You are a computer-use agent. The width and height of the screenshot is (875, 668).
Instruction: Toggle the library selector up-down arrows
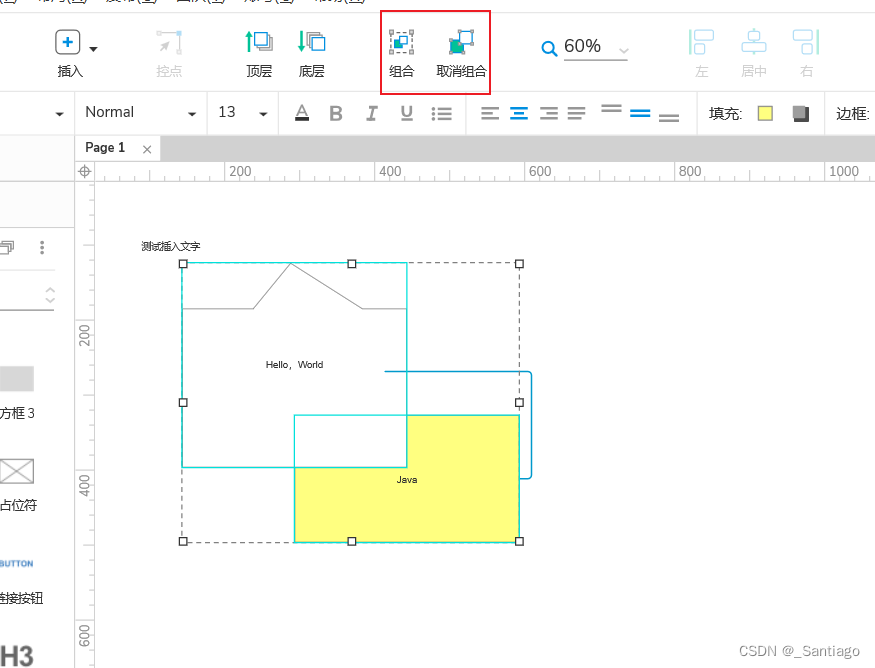tap(50, 295)
